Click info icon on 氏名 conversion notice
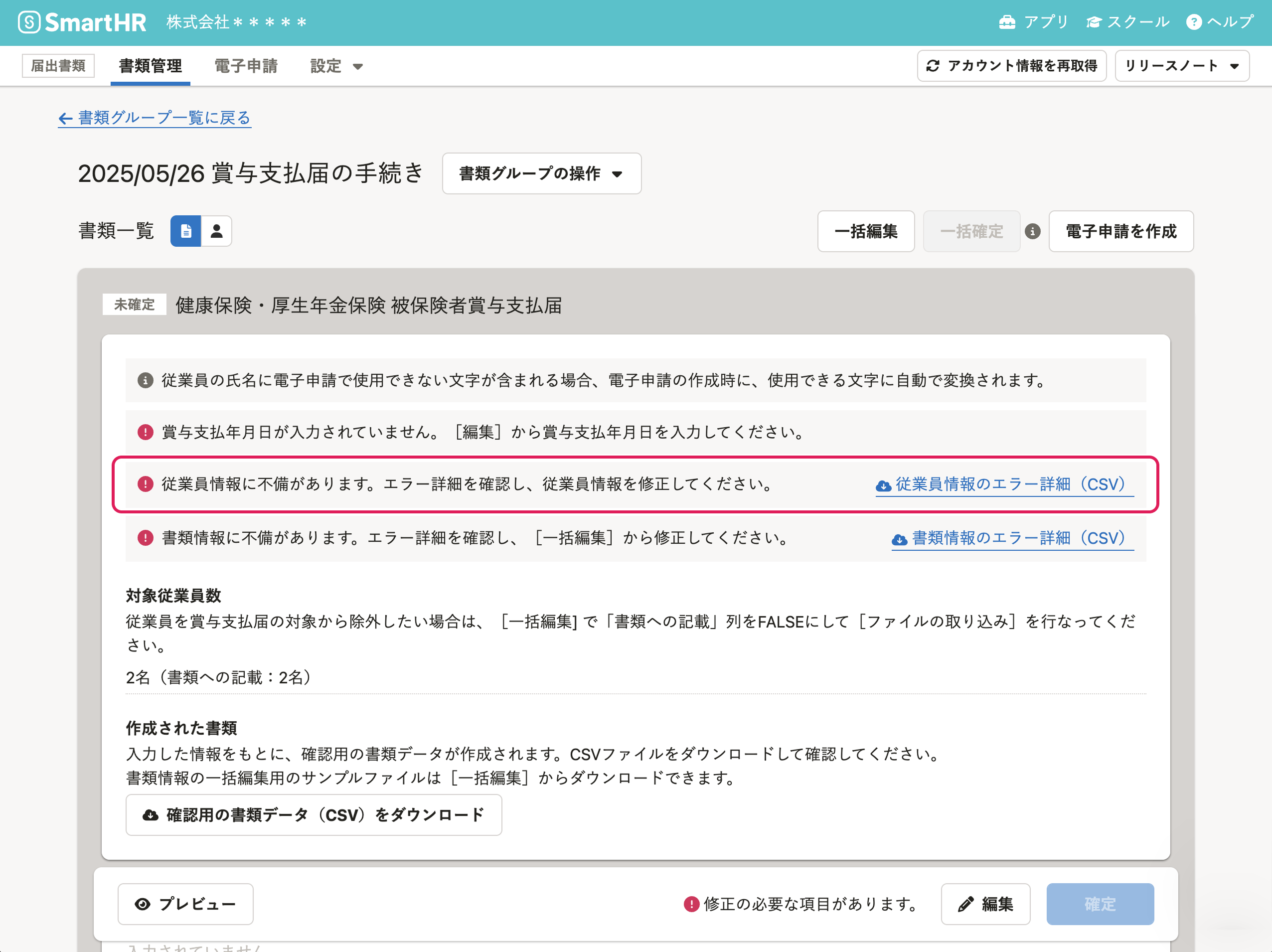Viewport: 1272px width, 952px height. (146, 380)
